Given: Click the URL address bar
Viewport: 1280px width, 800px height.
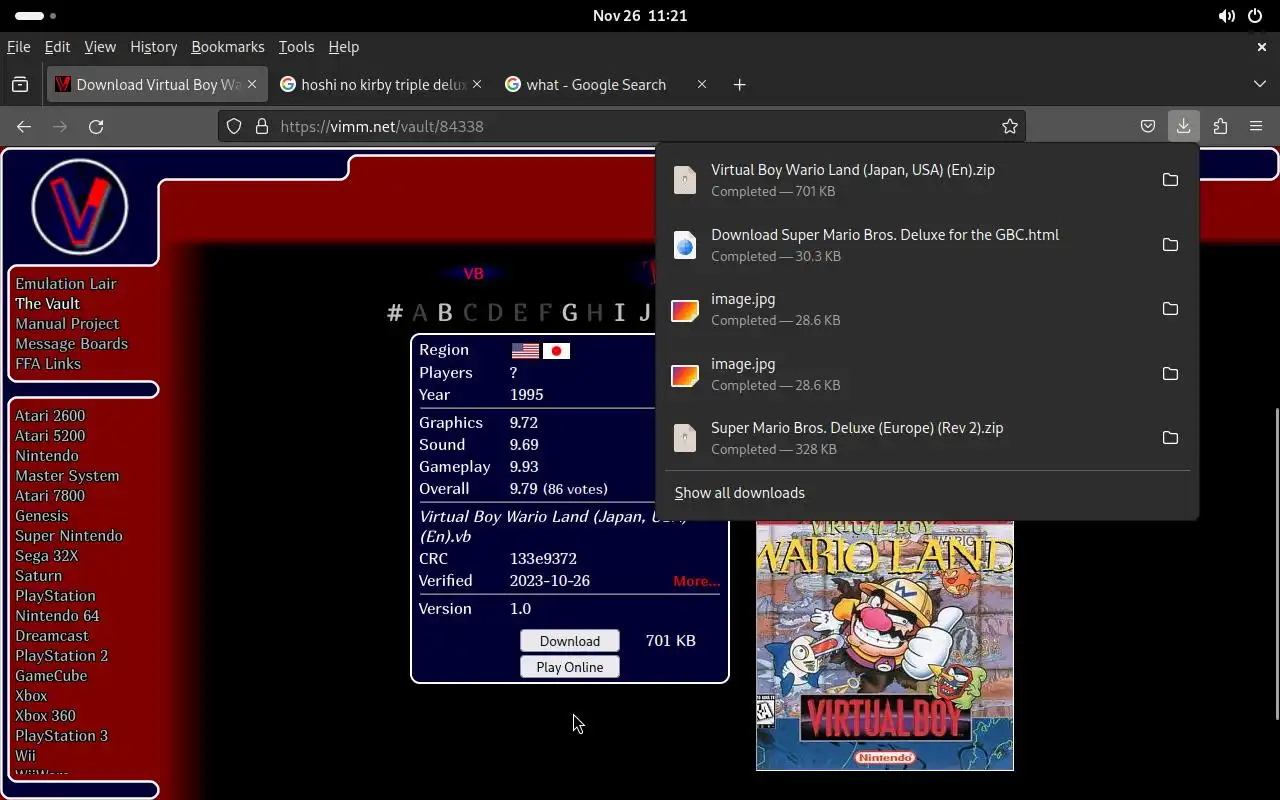Looking at the screenshot, I should click(x=620, y=126).
